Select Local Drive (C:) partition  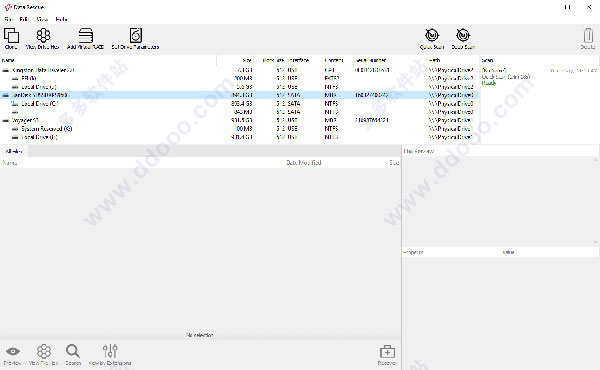click(39, 103)
